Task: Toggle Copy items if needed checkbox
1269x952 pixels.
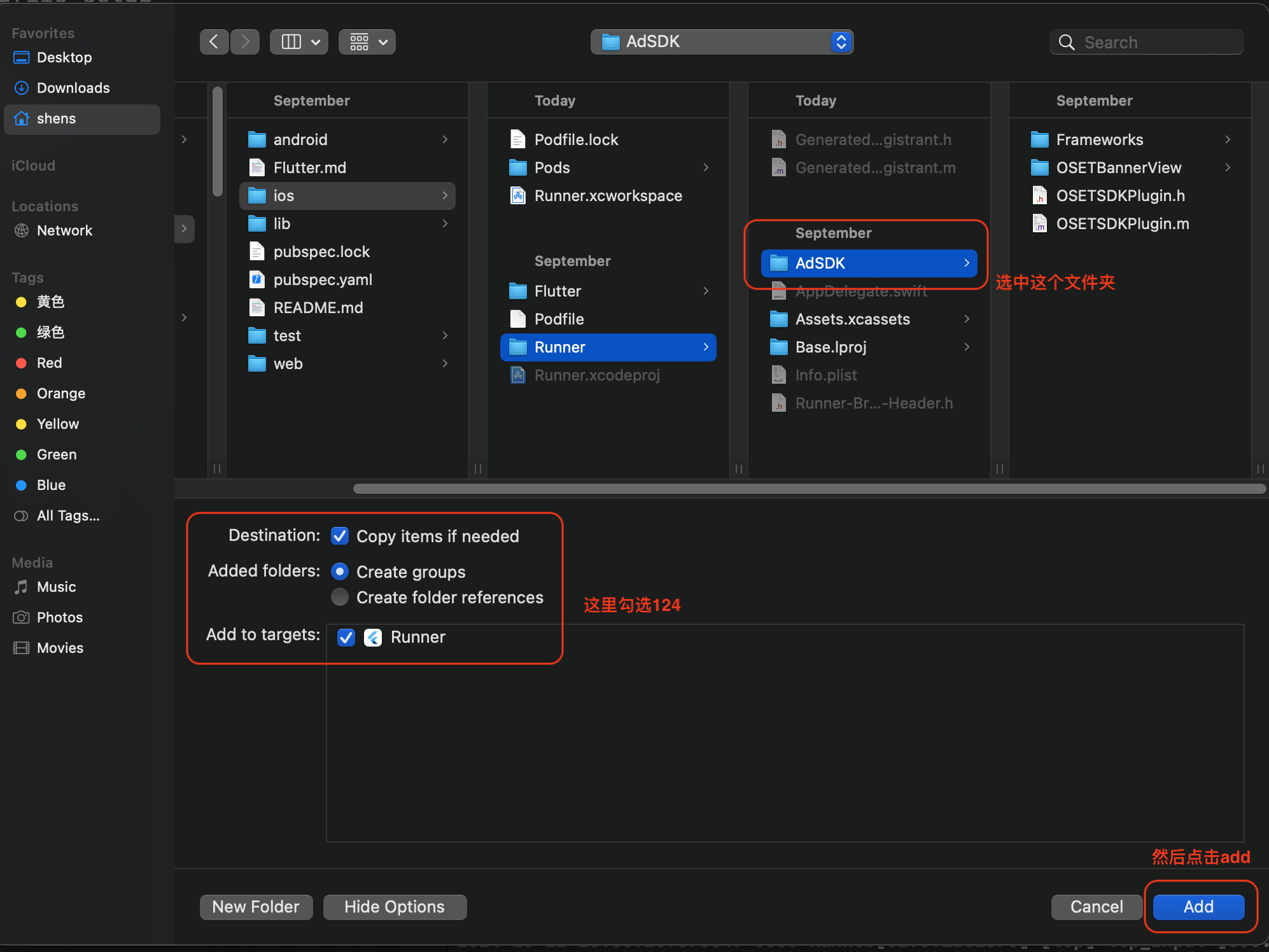Action: tap(340, 536)
